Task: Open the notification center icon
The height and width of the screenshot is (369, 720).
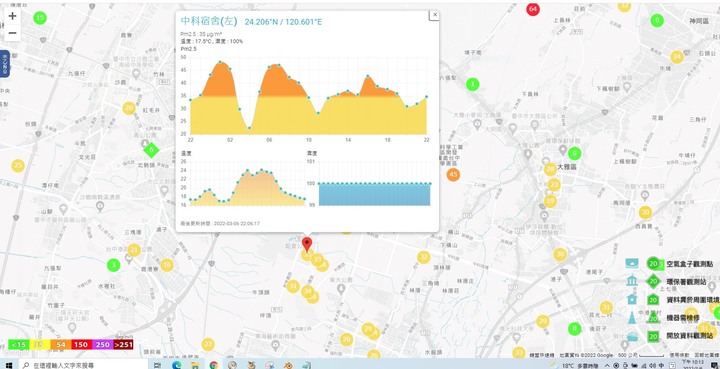Action: pyautogui.click(x=714, y=365)
